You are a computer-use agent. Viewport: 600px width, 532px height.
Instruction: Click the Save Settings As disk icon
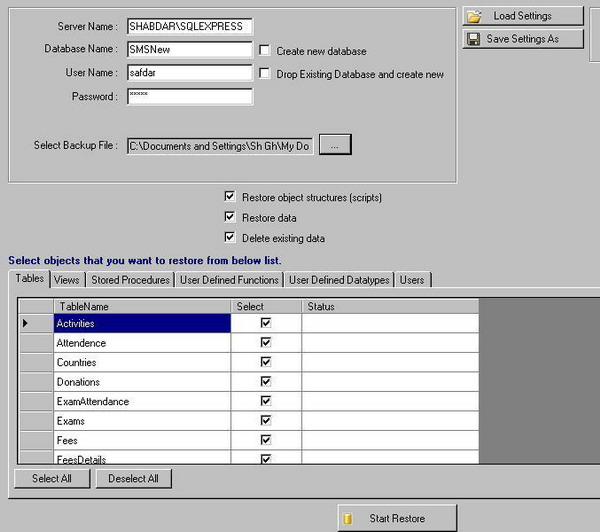pyautogui.click(x=474, y=39)
